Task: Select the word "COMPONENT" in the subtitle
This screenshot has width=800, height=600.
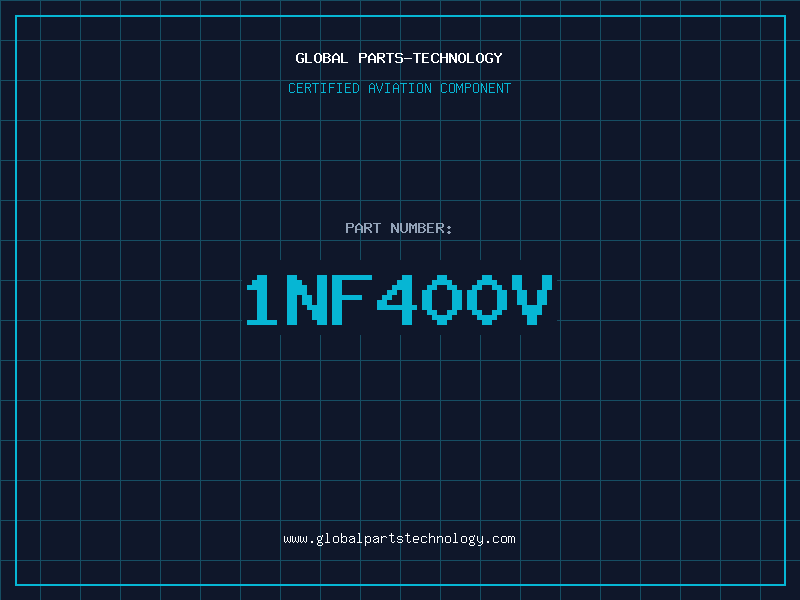Action: [475, 88]
